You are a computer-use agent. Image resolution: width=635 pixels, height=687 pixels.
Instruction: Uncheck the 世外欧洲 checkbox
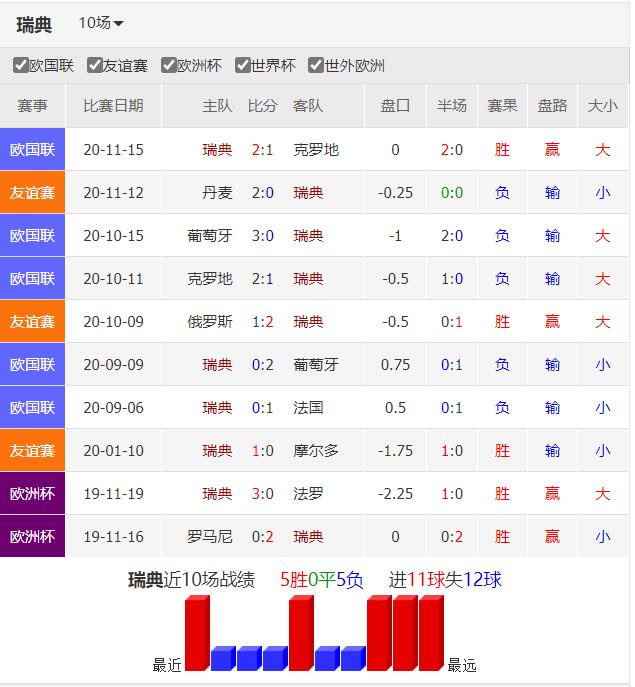pos(317,66)
